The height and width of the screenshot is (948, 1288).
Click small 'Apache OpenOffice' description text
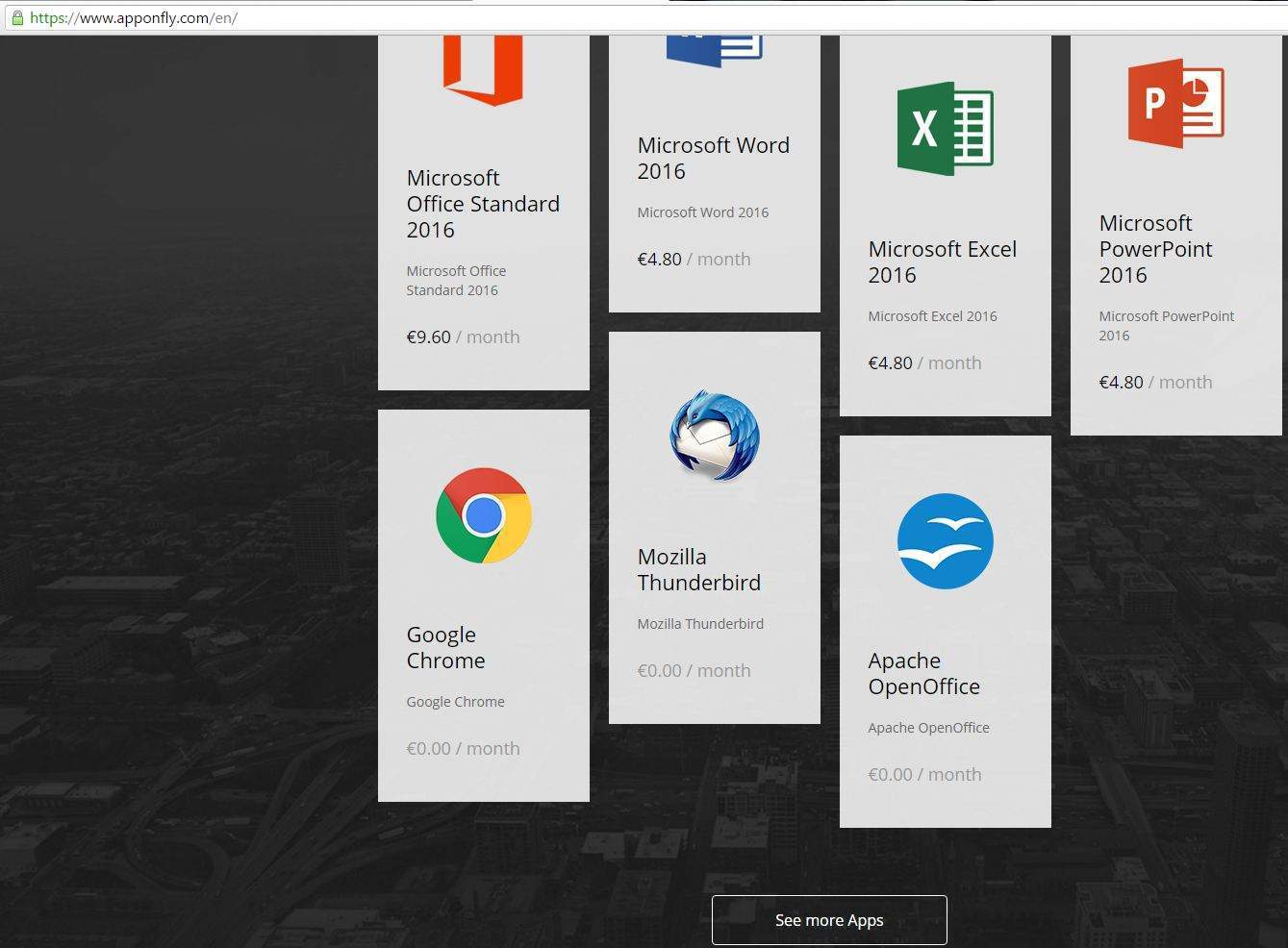(x=928, y=728)
